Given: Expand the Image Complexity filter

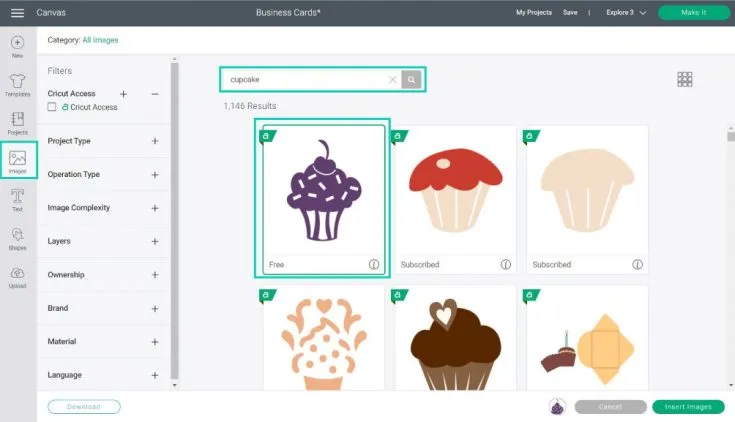Looking at the screenshot, I should click(155, 208).
